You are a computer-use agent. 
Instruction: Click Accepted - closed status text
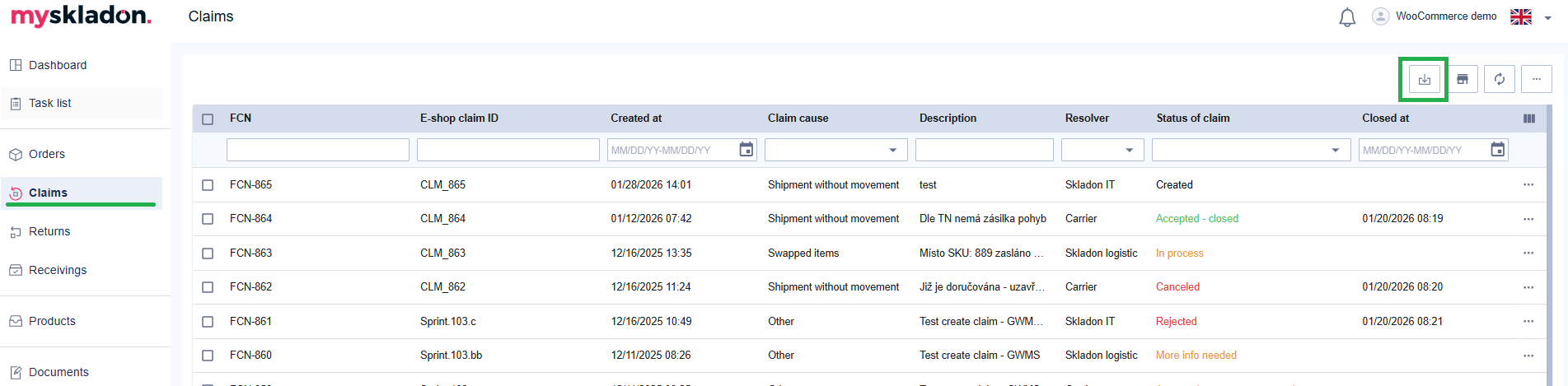click(x=1197, y=219)
